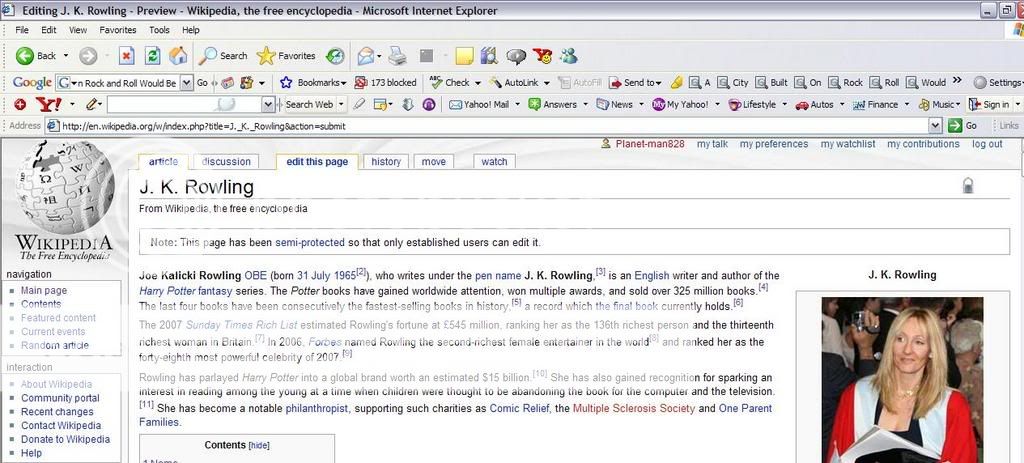Open the 'semi-protected' link

[x=310, y=242]
